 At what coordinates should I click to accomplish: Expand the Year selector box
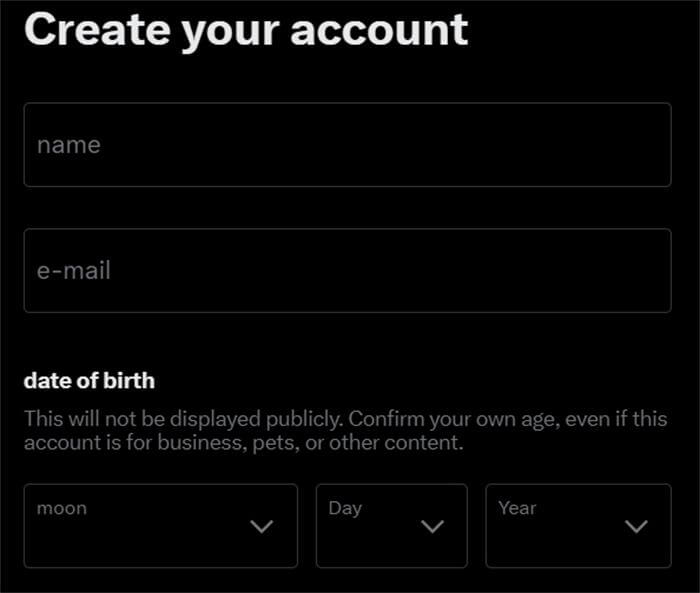pyautogui.click(x=578, y=526)
